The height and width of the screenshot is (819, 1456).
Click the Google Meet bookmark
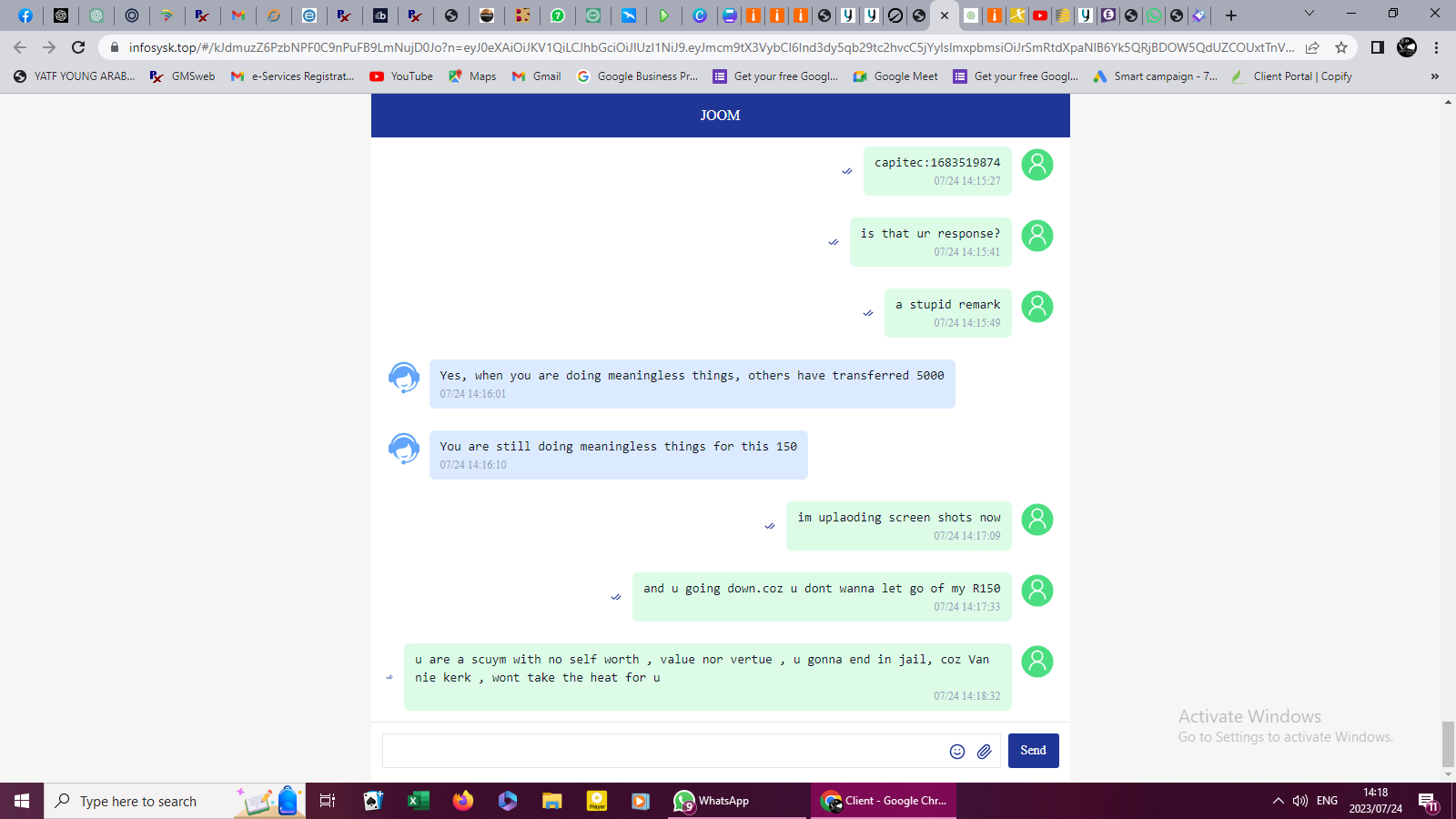point(895,76)
